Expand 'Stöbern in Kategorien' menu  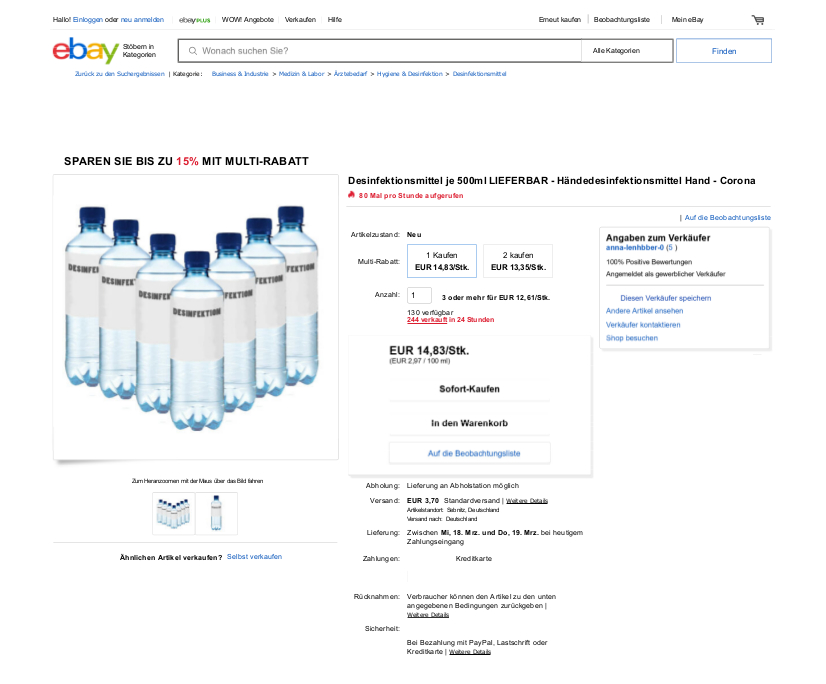139,51
